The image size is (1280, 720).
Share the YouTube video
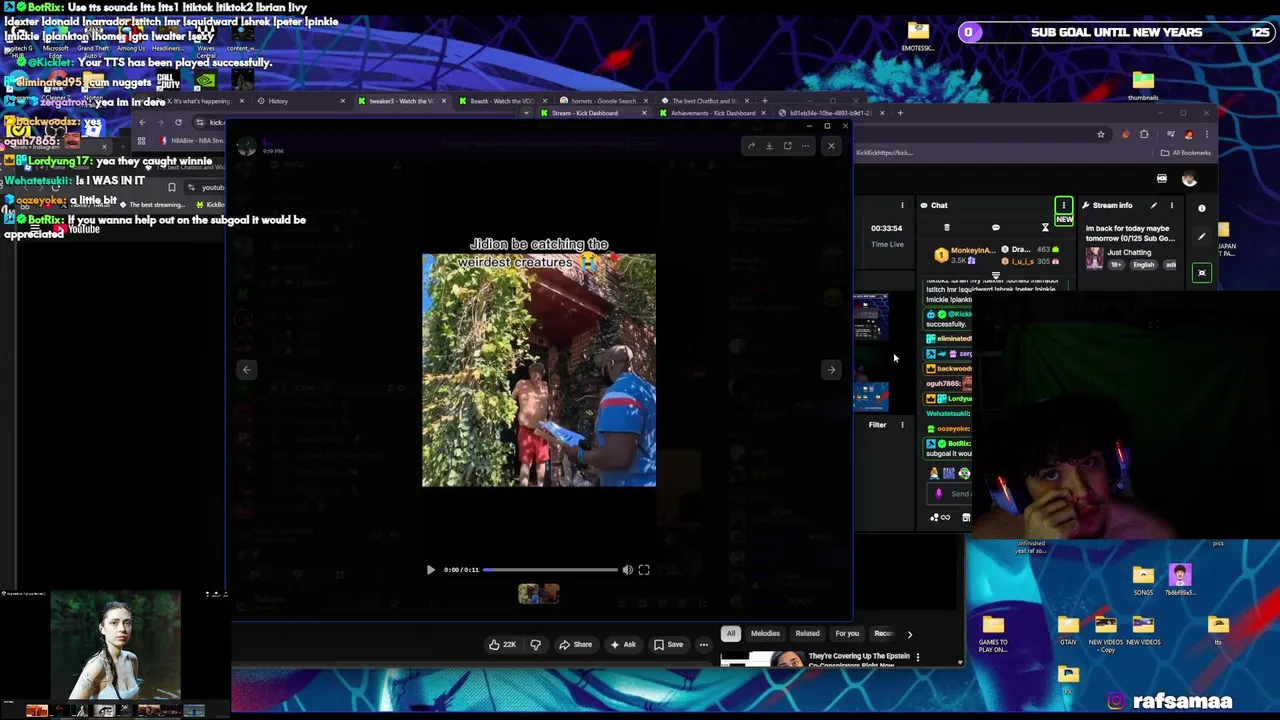click(575, 645)
